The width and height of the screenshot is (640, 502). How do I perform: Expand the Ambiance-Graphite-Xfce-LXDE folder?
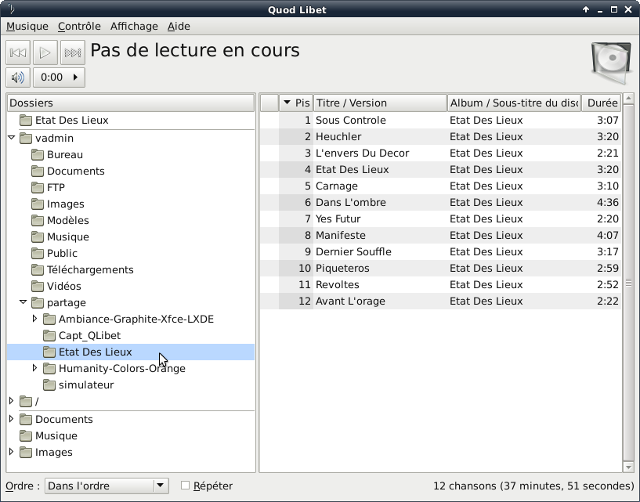tap(35, 319)
